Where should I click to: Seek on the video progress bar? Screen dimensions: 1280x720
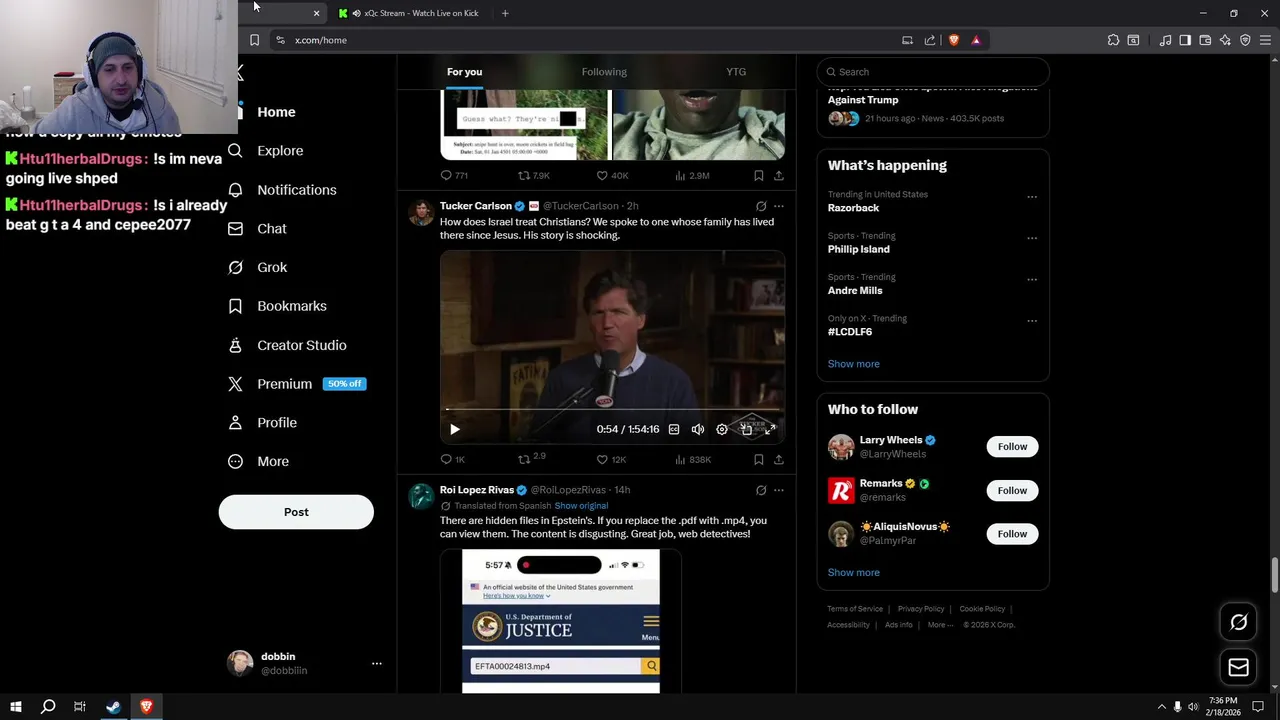(x=612, y=409)
